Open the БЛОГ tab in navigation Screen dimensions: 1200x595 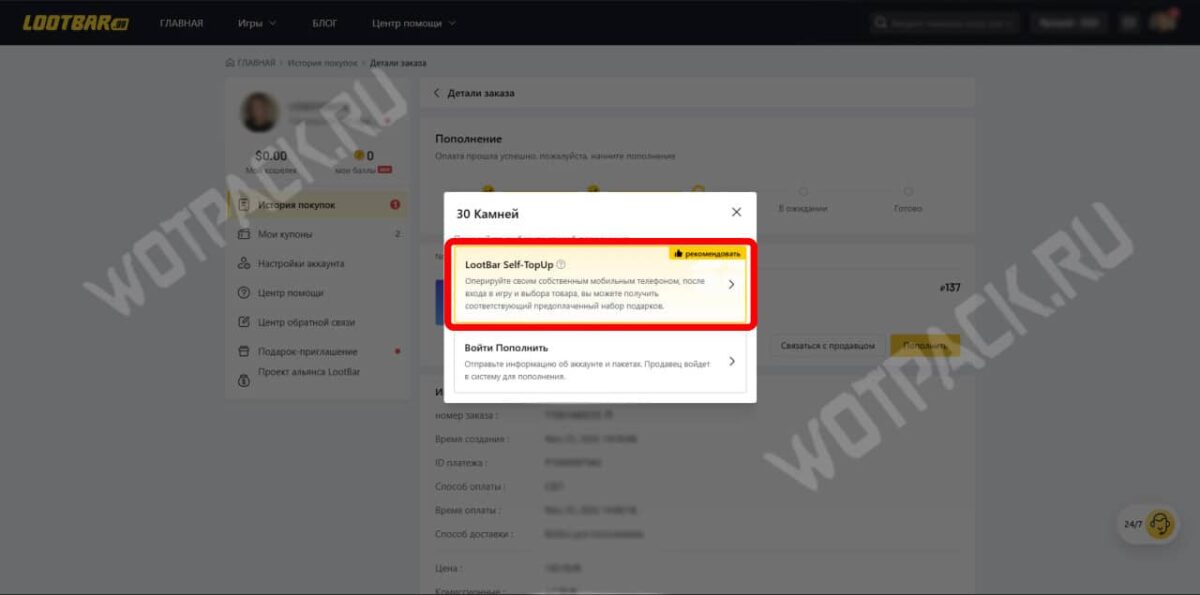tap(324, 23)
